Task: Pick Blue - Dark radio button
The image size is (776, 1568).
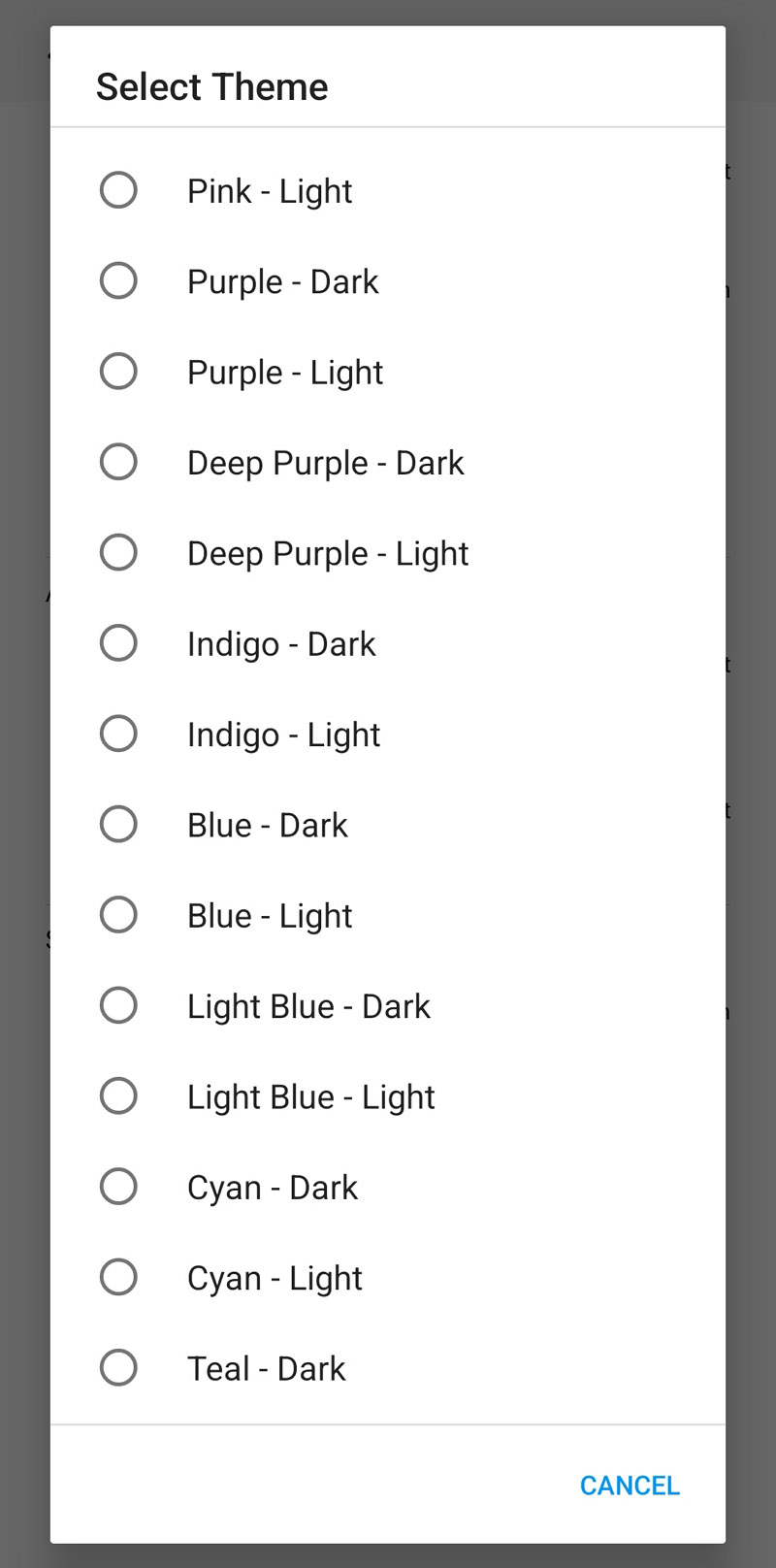Action: (x=118, y=825)
